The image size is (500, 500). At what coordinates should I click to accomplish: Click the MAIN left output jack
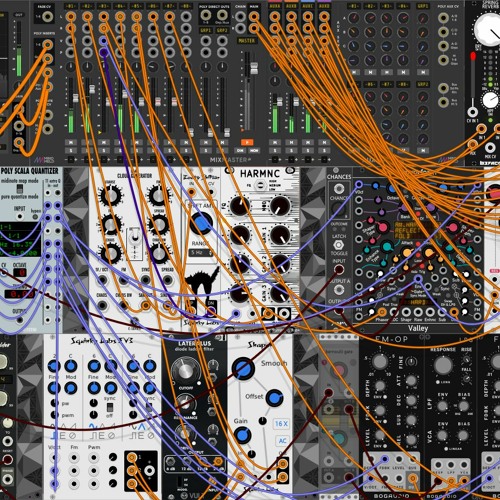click(254, 16)
